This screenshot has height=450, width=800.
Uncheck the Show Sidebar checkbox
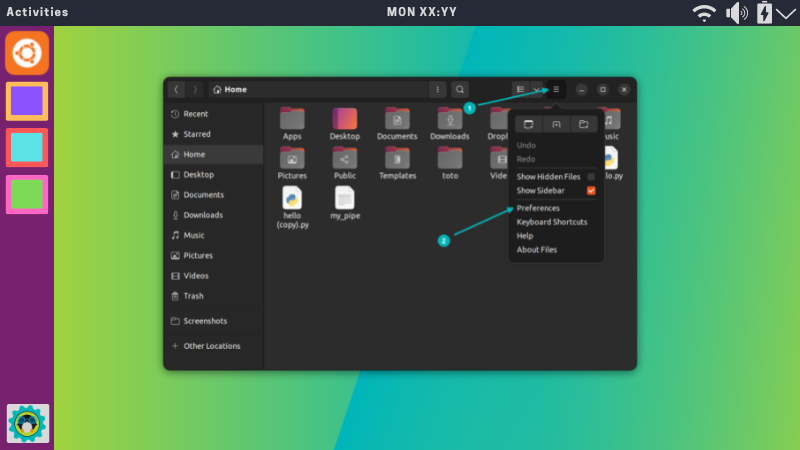pos(591,190)
